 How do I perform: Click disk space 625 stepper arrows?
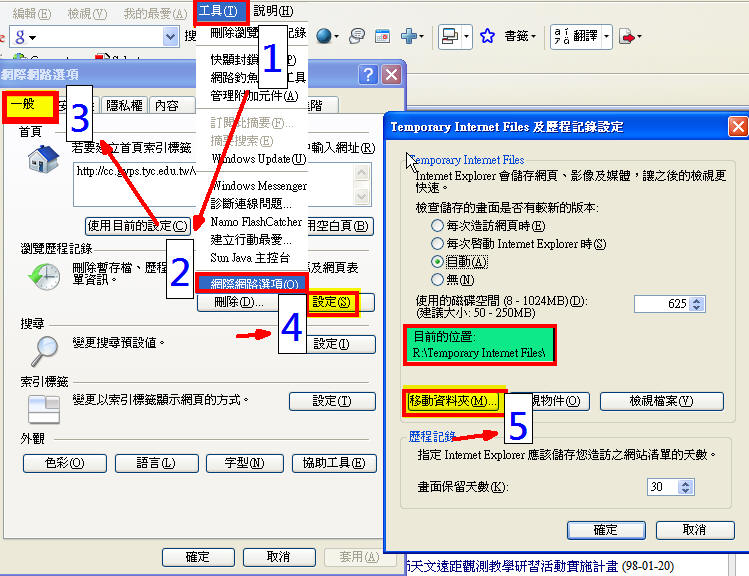coord(697,304)
